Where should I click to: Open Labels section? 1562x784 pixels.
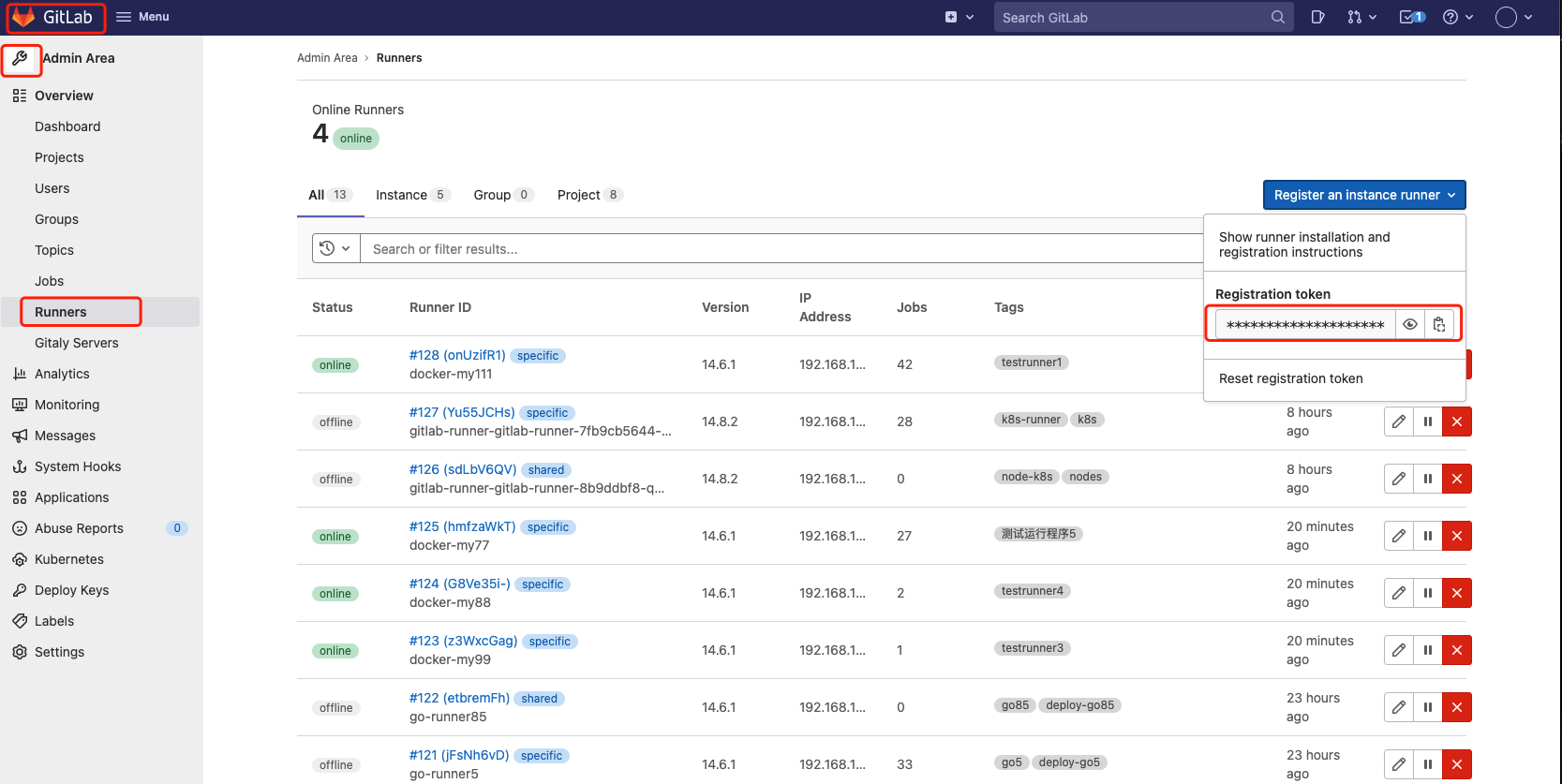54,621
